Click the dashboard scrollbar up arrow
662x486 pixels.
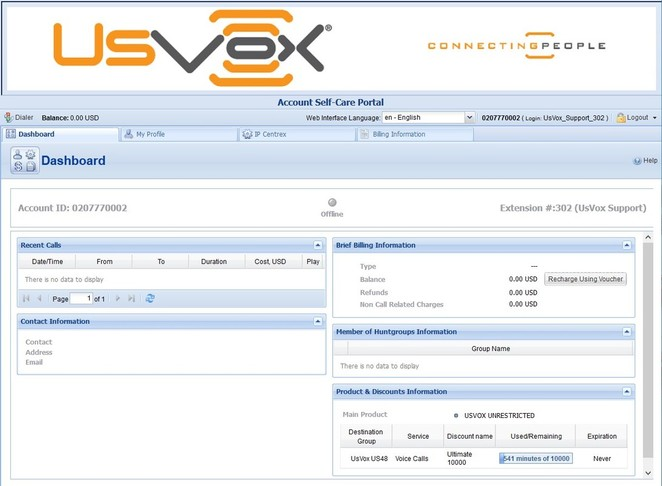tap(648, 238)
